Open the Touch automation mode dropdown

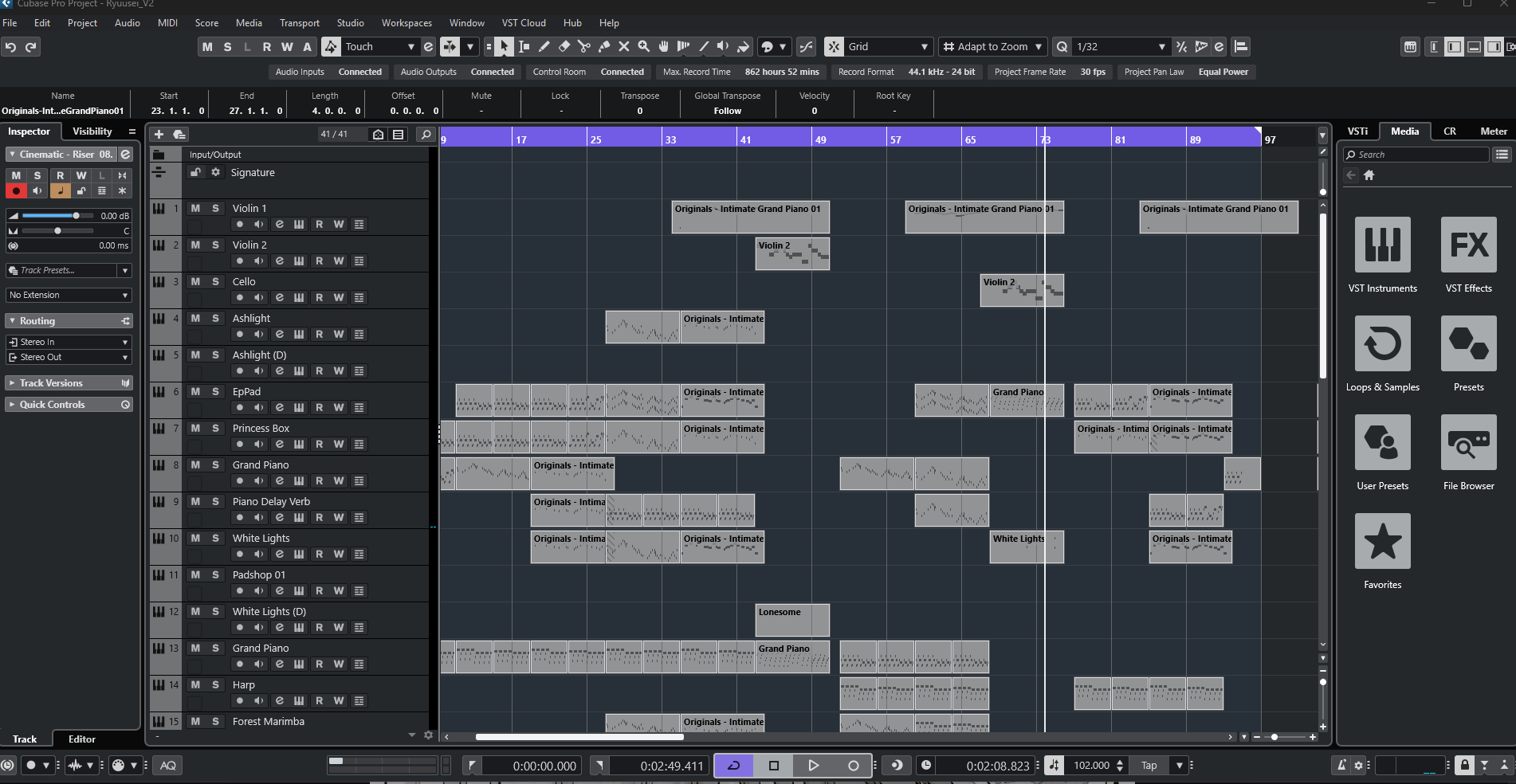point(379,47)
